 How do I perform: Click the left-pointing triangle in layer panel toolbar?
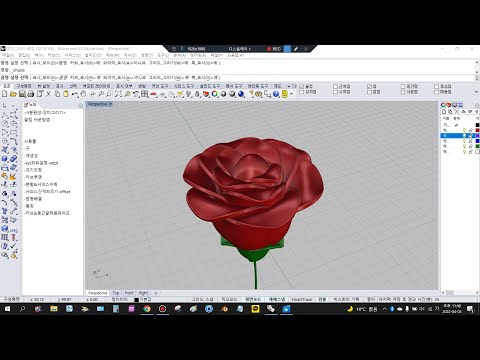(476, 112)
